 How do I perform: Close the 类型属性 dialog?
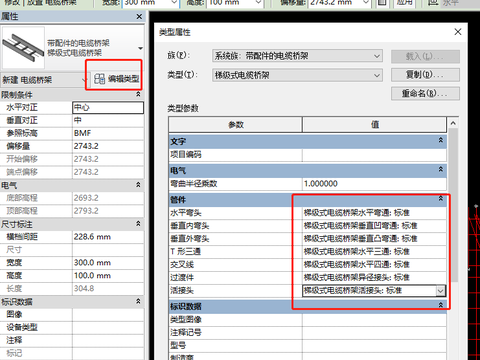tap(458, 32)
